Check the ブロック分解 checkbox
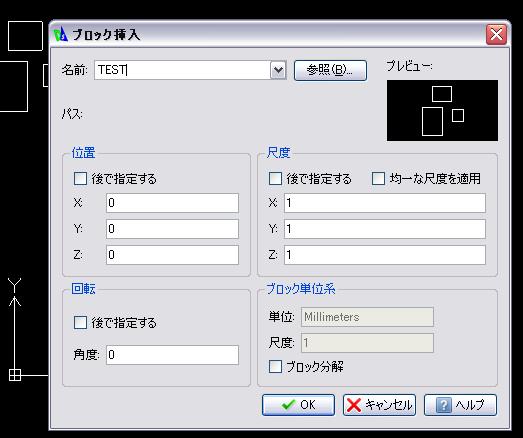The width and height of the screenshot is (523, 438). pos(275,366)
